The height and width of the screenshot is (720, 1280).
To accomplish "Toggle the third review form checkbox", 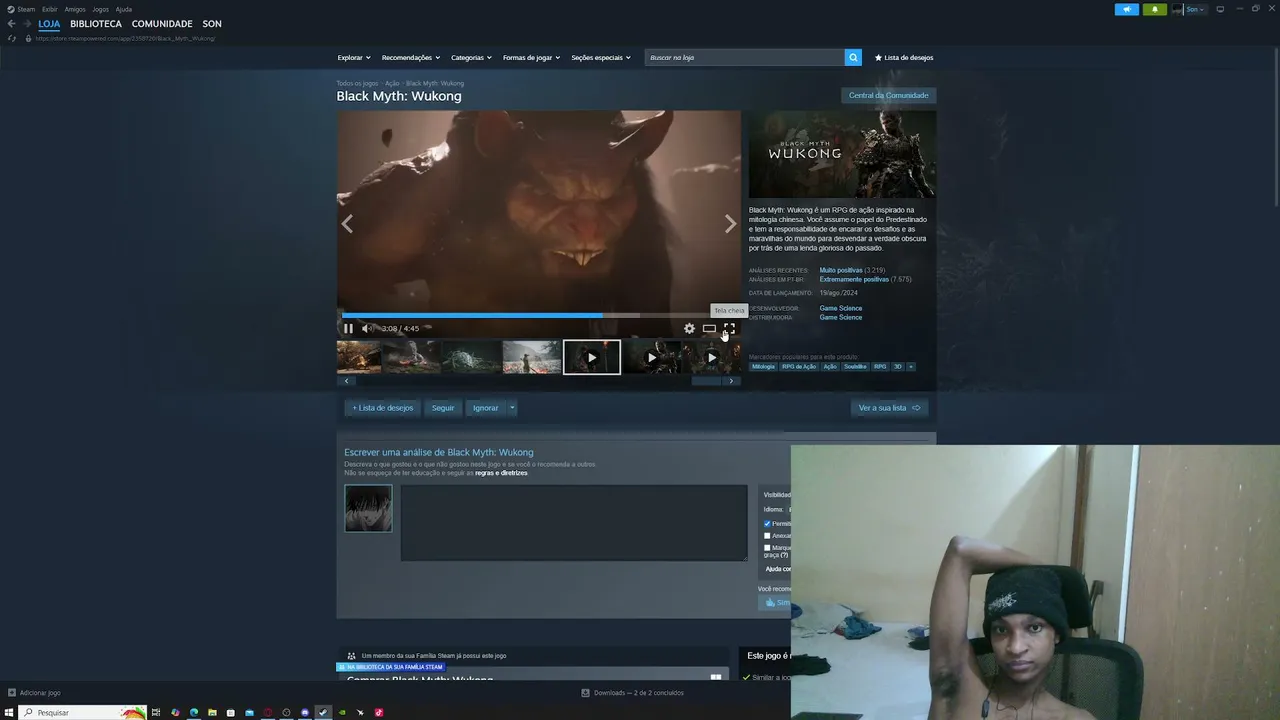I will click(x=767, y=548).
